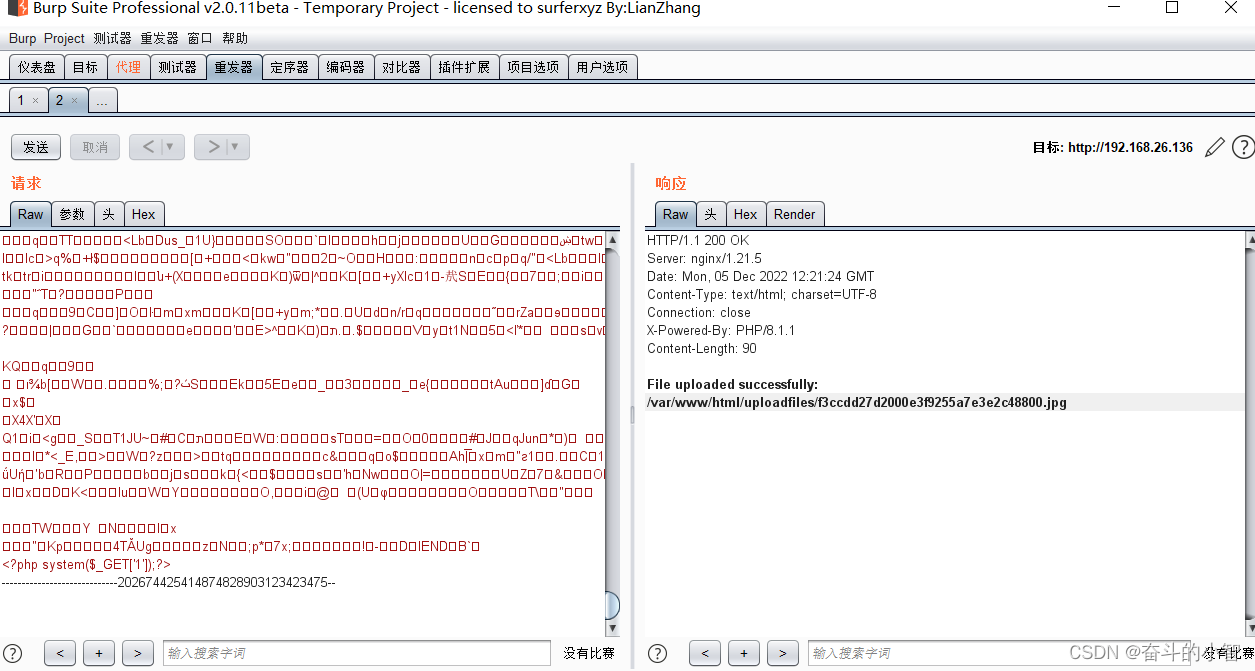1255x671 pixels.
Task: Click the PHP system($_GET['1']) payload line
Action: pos(87,564)
